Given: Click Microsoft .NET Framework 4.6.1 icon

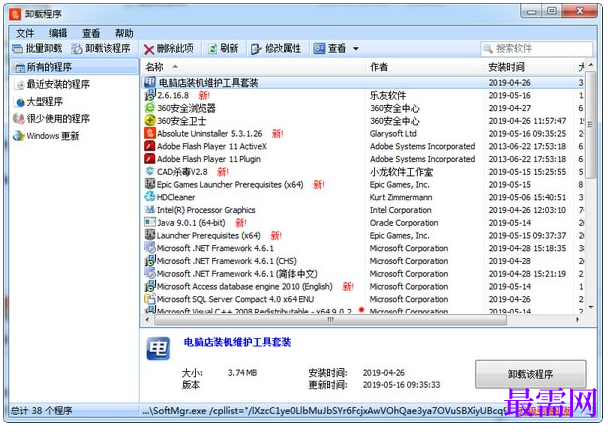Looking at the screenshot, I should 150,247.
